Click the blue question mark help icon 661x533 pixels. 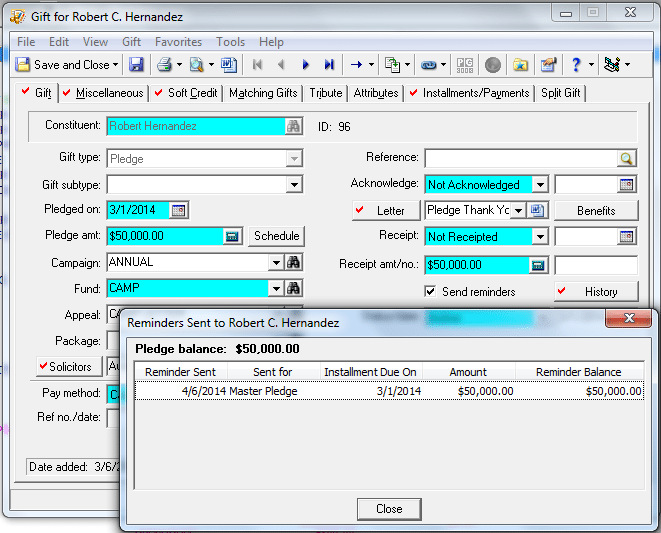(576, 65)
